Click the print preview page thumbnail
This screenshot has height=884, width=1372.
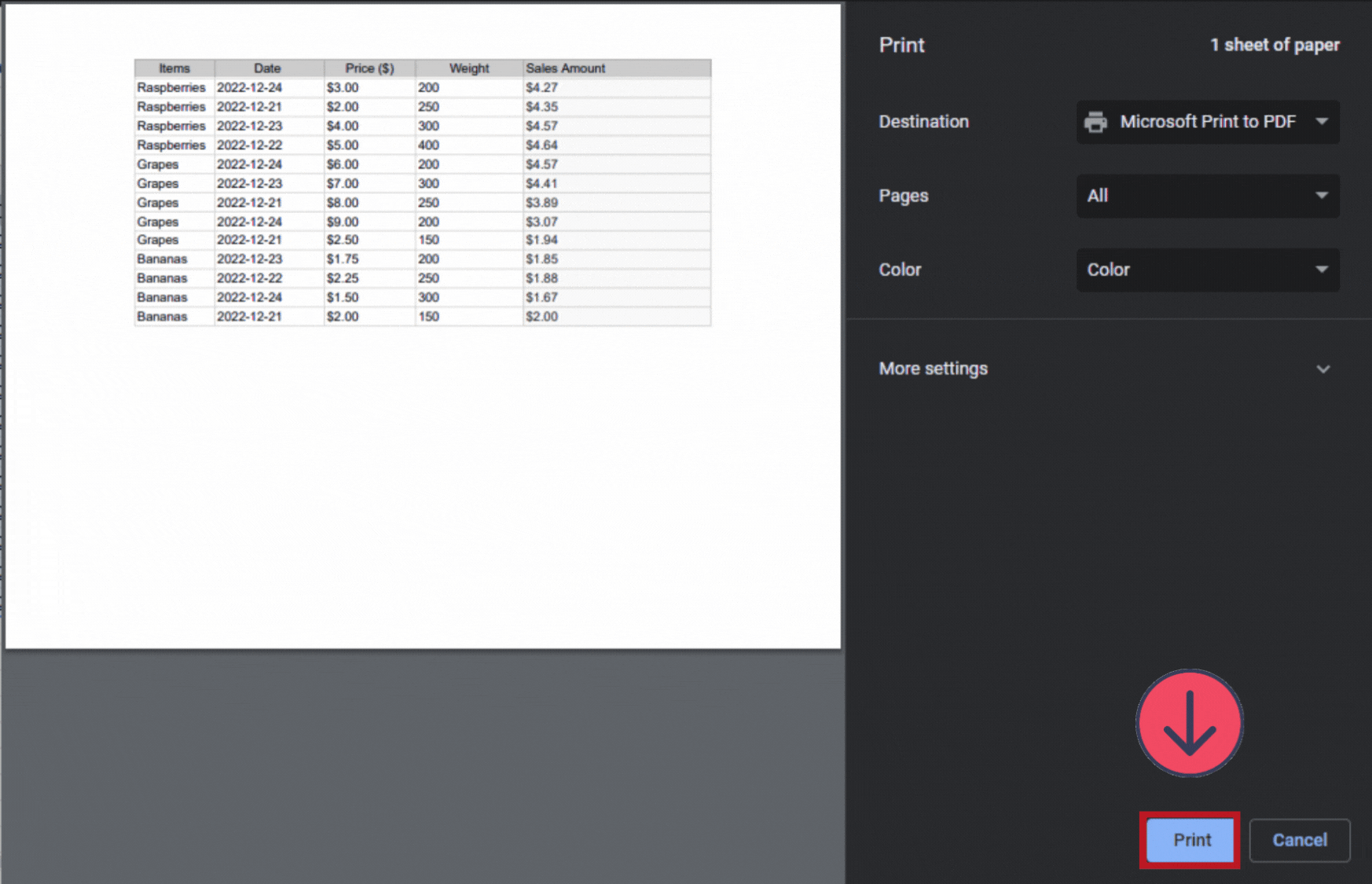423,326
